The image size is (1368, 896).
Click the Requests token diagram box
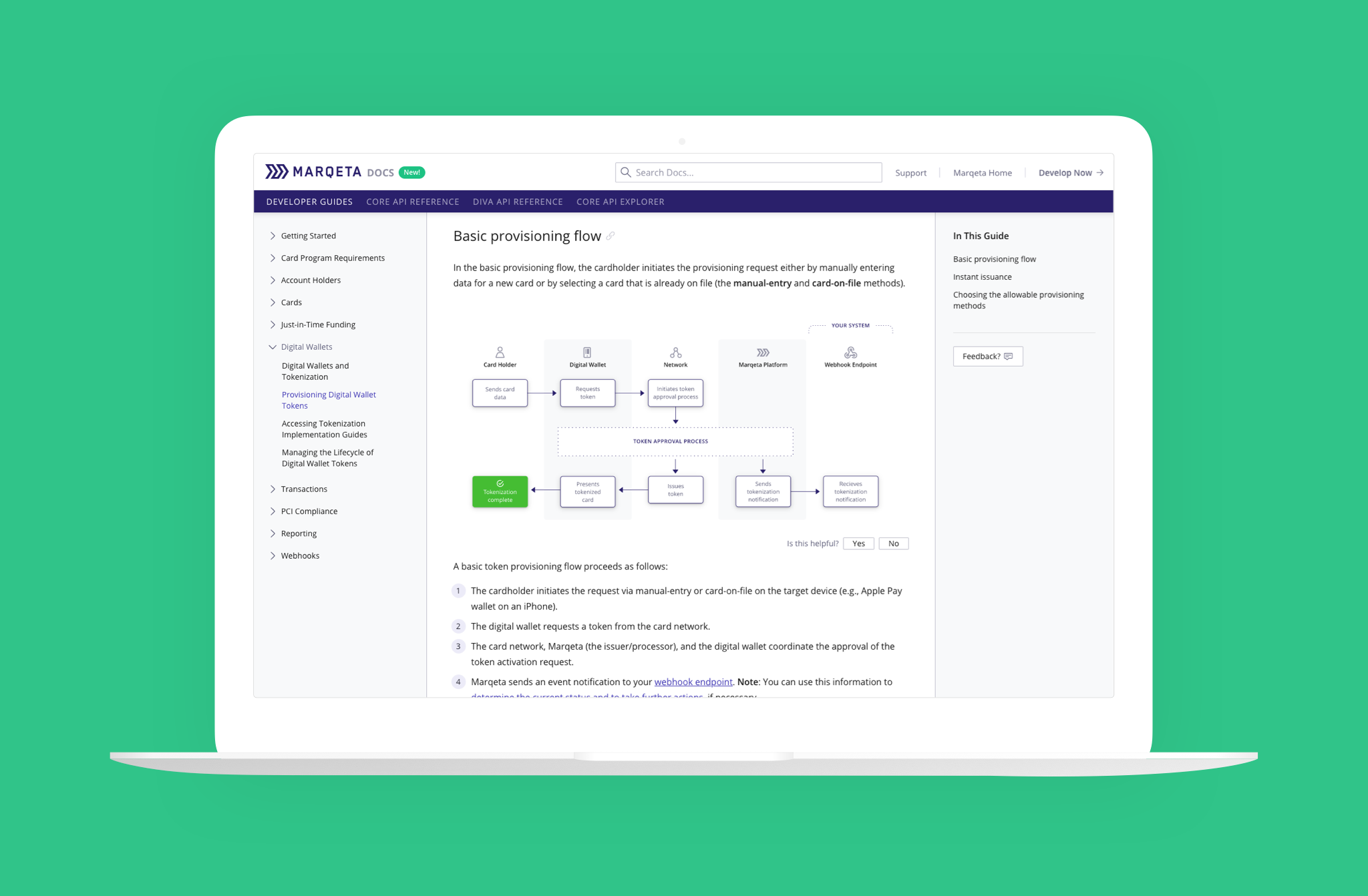click(x=587, y=393)
